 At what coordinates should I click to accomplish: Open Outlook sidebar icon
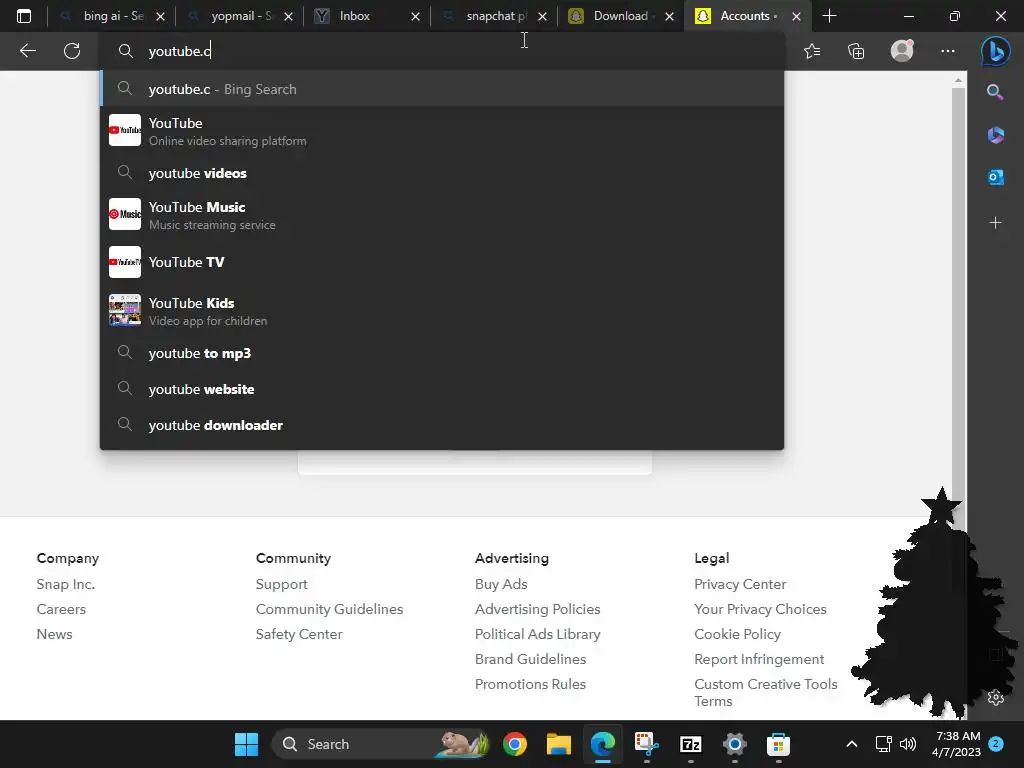point(995,177)
